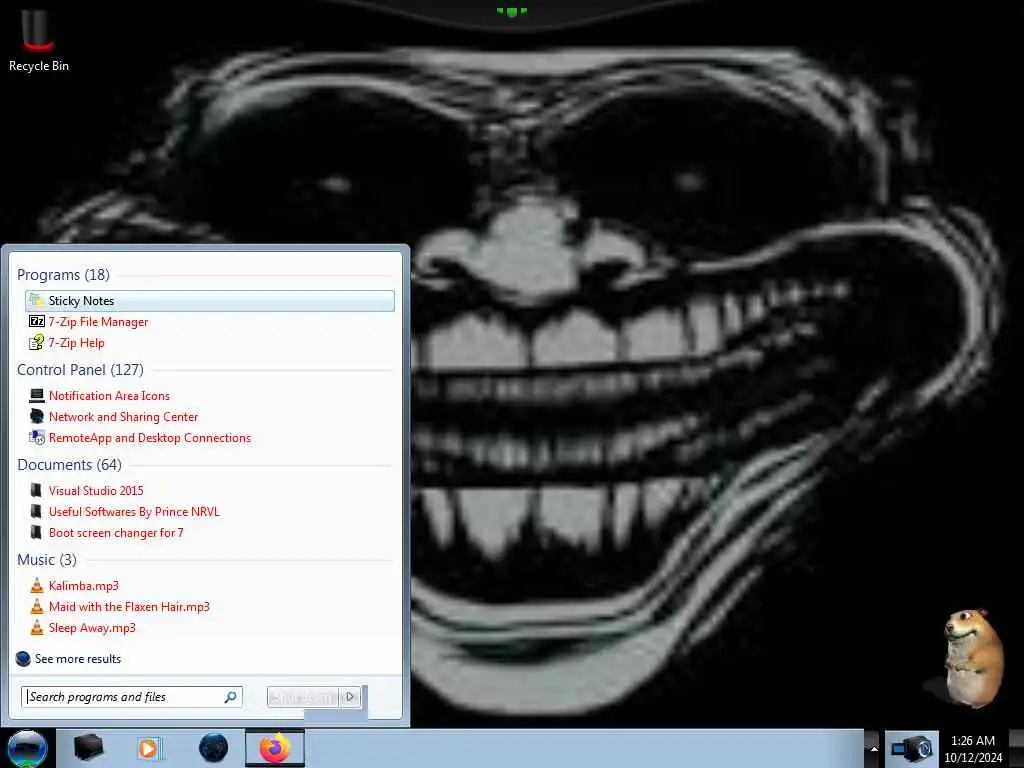Open the globe browser taskbar icon
Screen dimensions: 1024x768
click(x=214, y=748)
